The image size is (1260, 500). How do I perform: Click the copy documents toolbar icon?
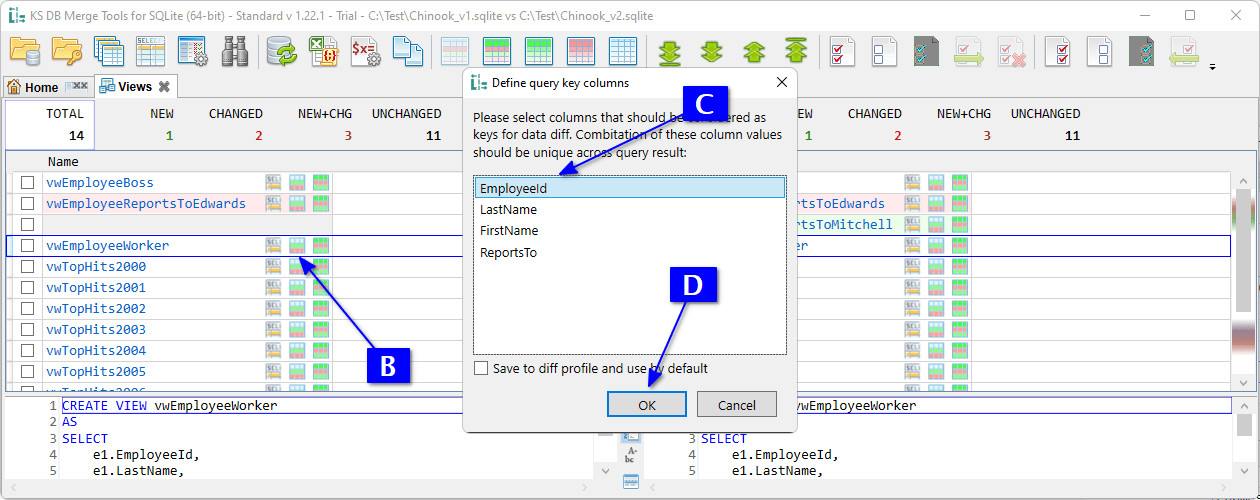tap(407, 50)
